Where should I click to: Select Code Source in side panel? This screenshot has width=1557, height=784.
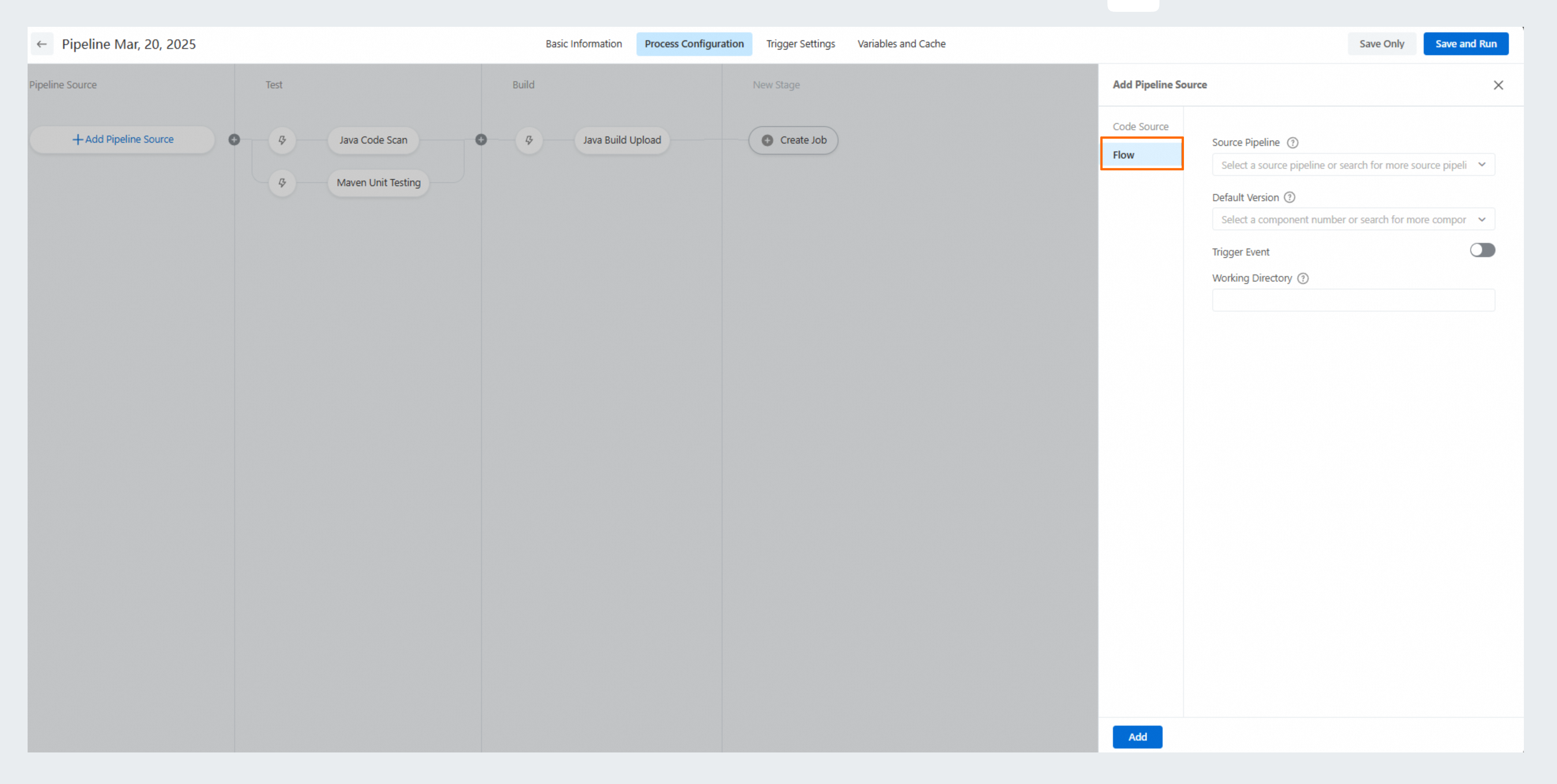(1140, 126)
